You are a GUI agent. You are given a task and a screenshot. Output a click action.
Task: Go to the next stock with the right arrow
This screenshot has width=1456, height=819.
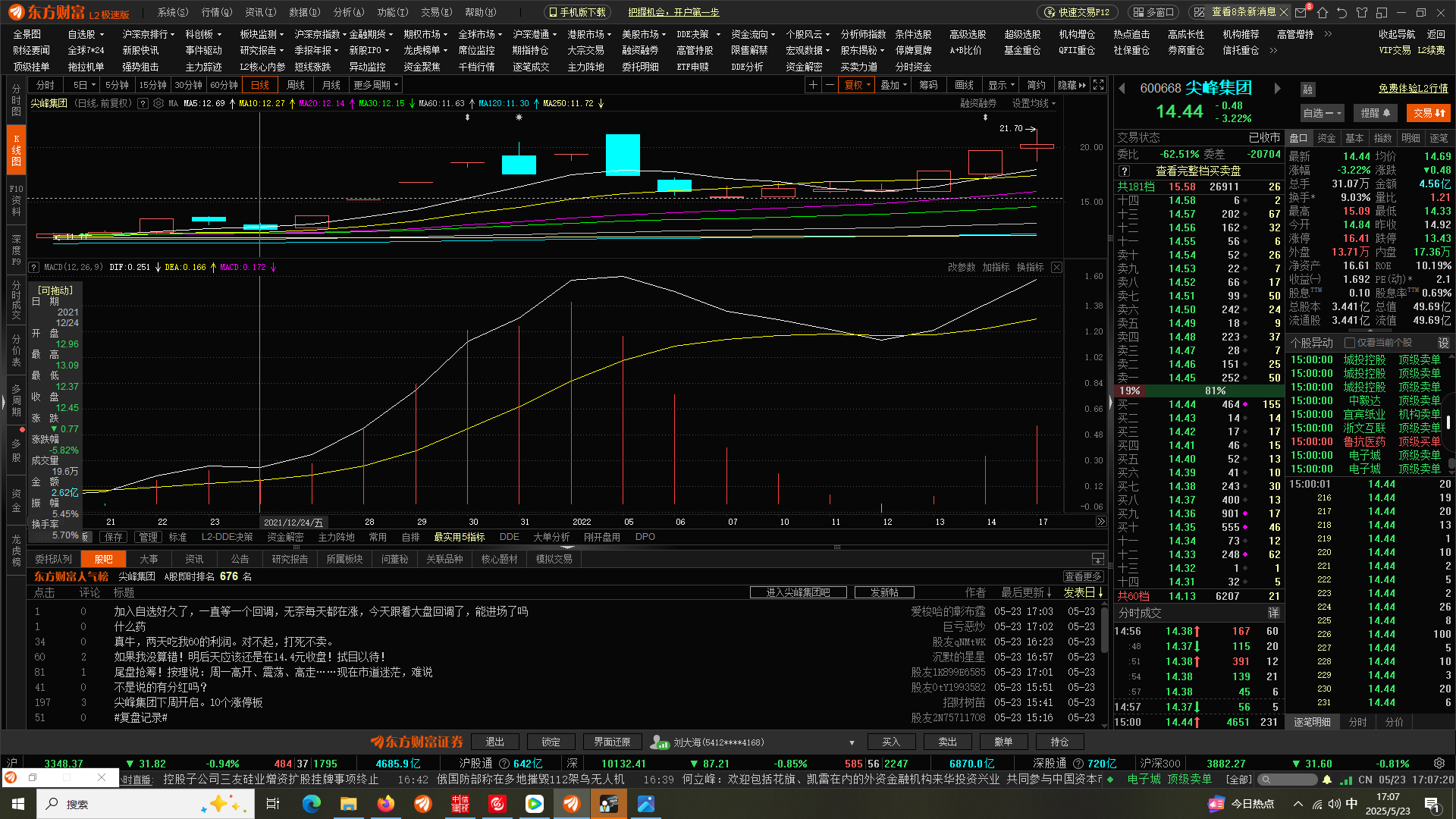coord(1277,89)
